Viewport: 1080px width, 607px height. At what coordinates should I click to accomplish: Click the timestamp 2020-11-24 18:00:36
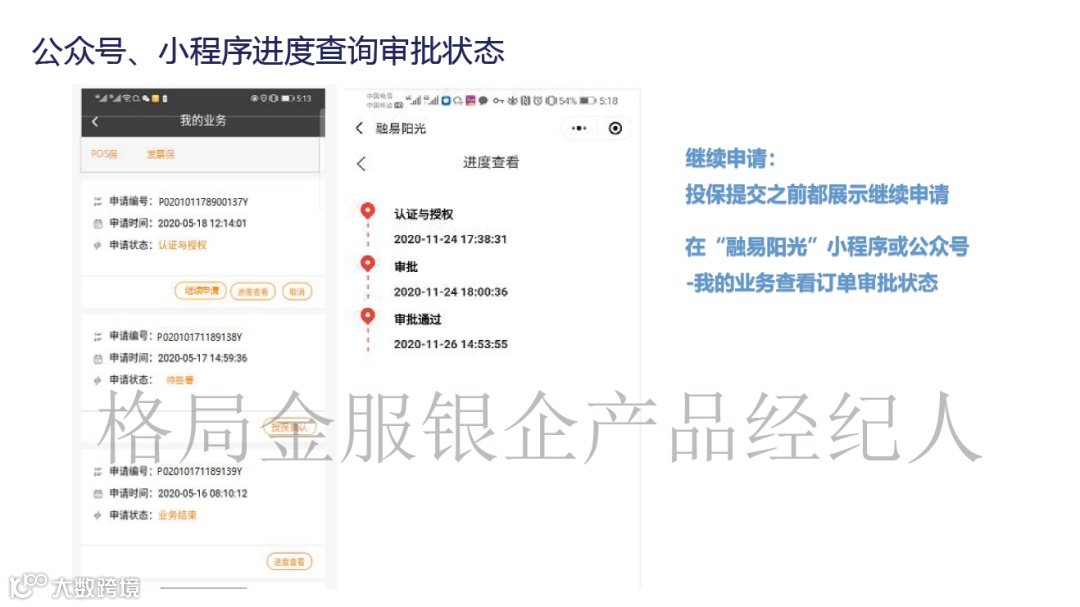tap(450, 292)
